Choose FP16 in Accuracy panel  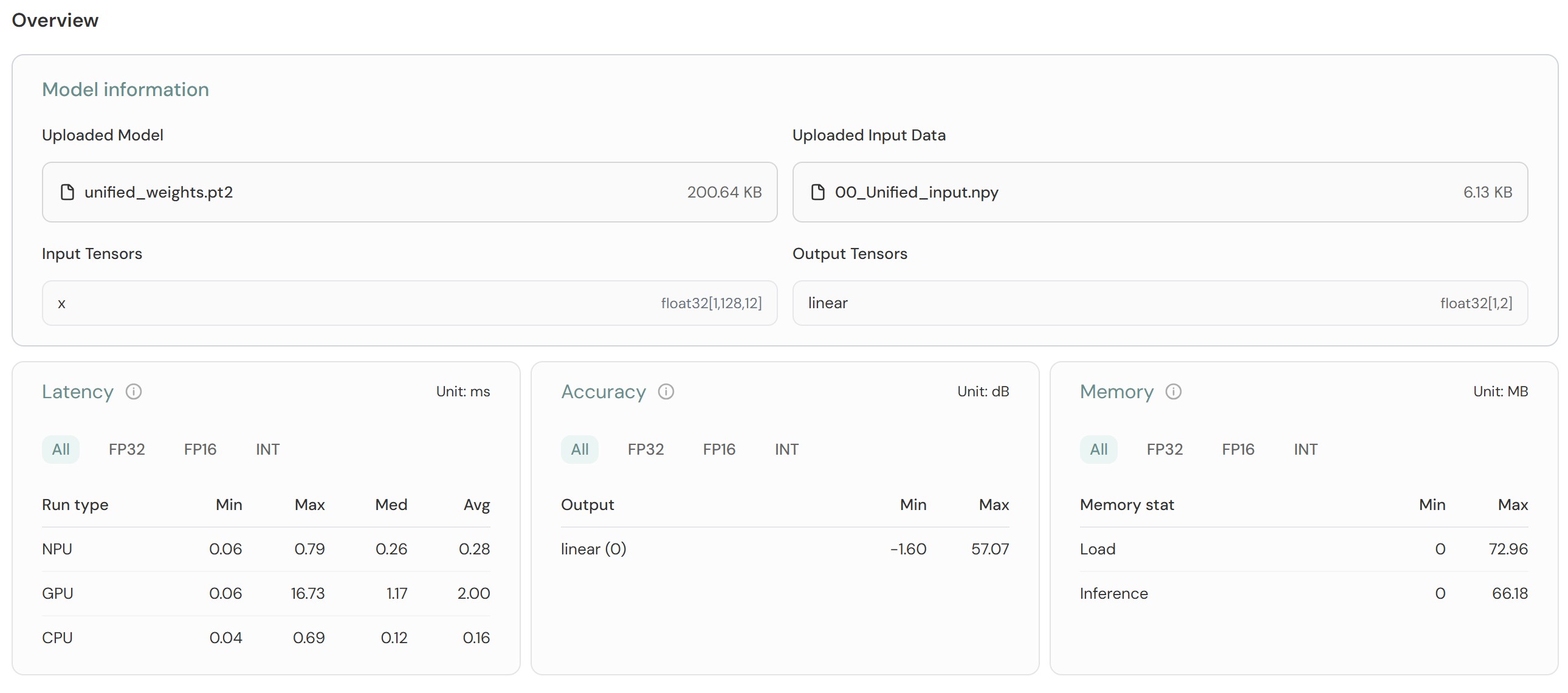(719, 449)
